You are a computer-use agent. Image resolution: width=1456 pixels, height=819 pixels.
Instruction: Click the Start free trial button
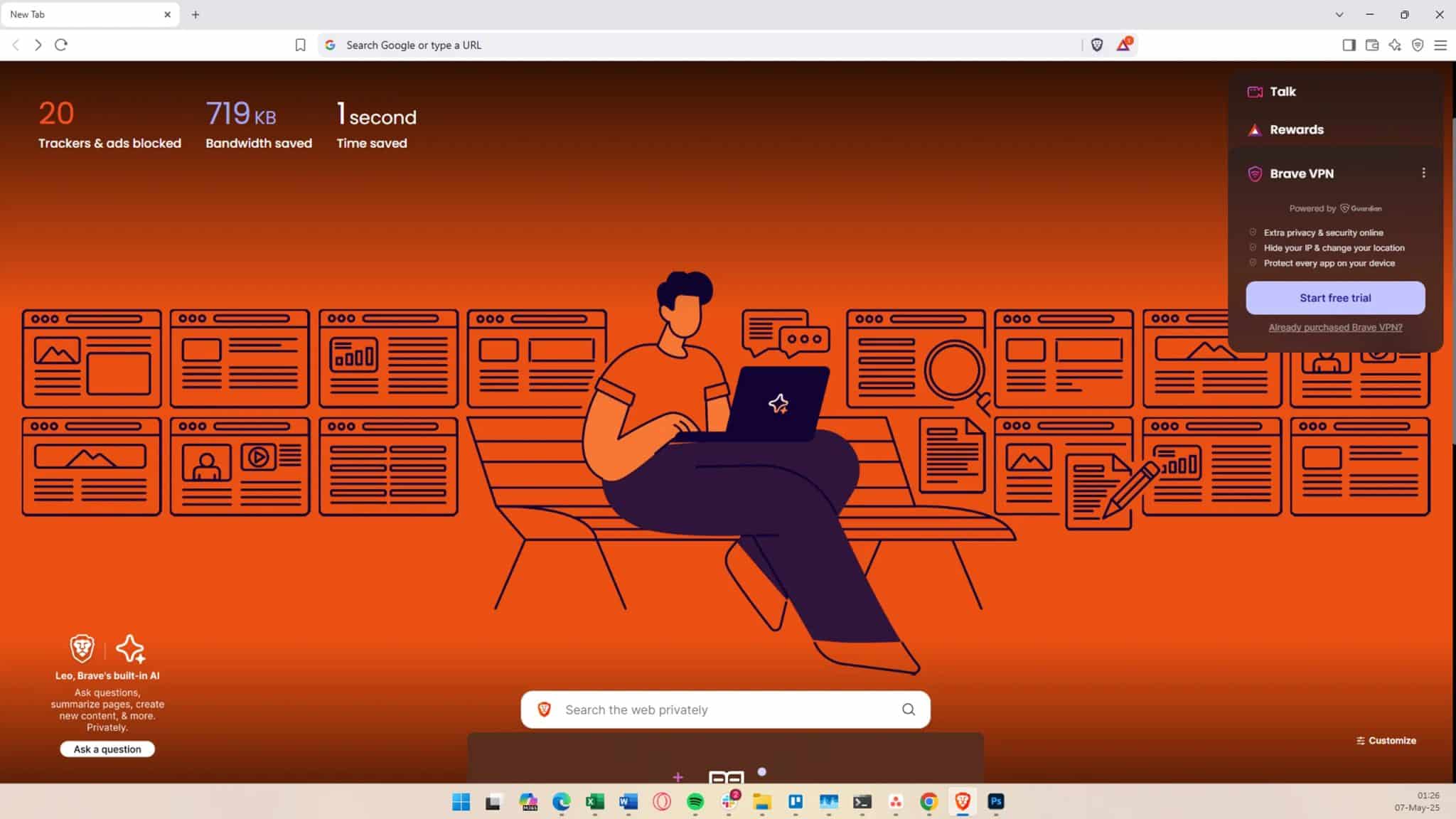click(x=1334, y=297)
